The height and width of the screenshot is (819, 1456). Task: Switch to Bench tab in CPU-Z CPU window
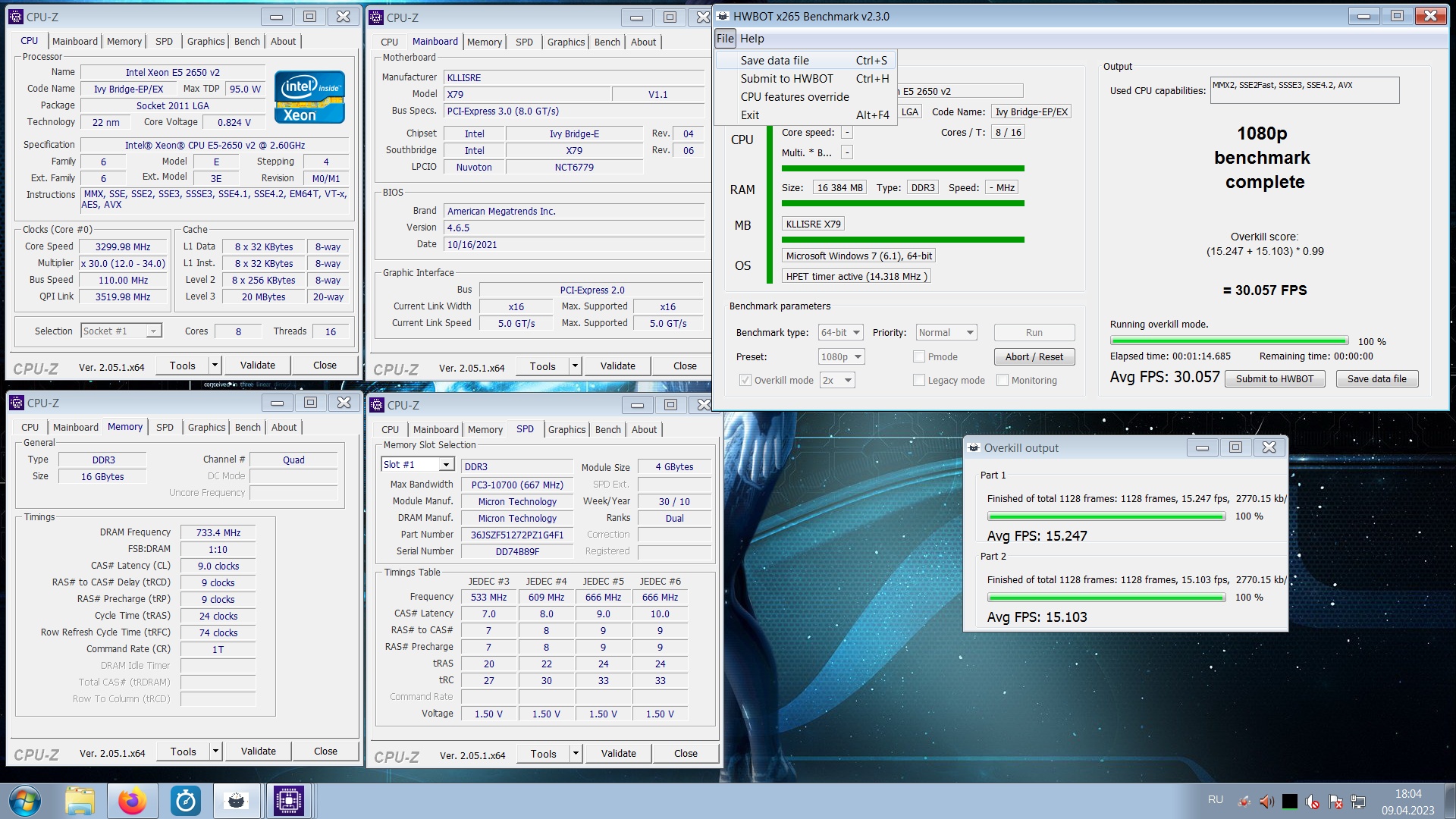pyautogui.click(x=247, y=42)
